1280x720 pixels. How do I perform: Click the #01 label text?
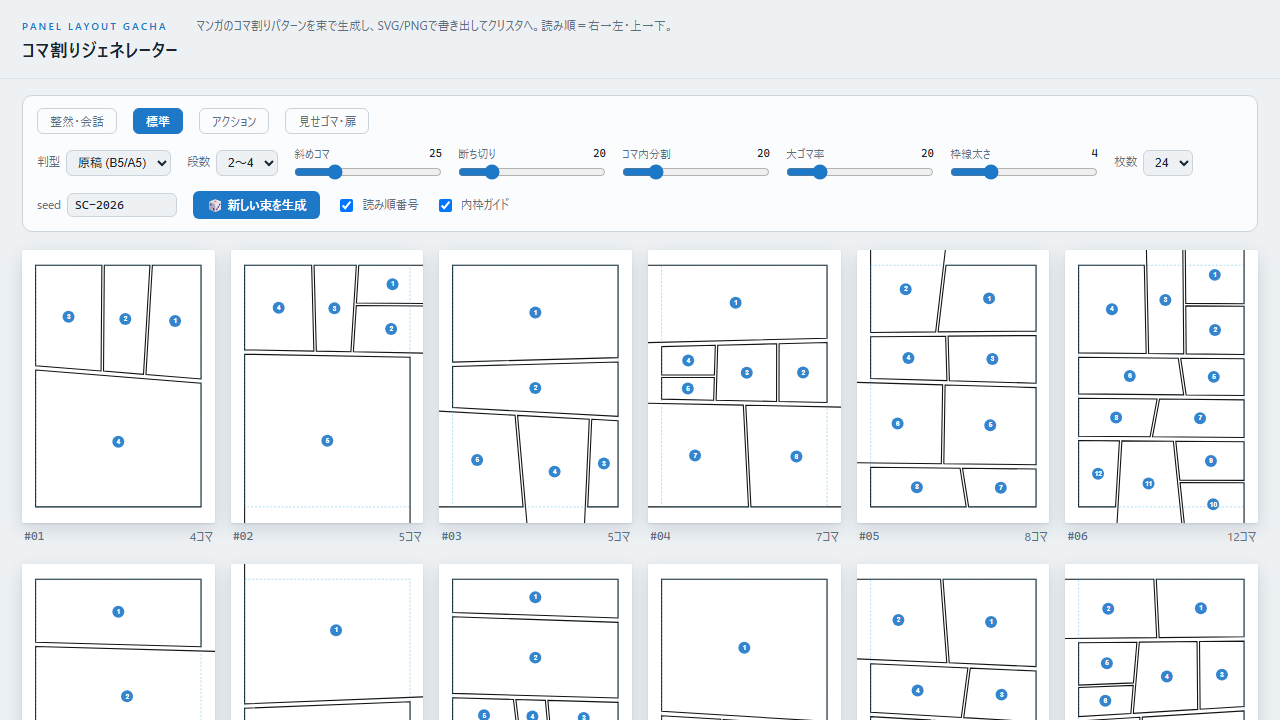(34, 536)
